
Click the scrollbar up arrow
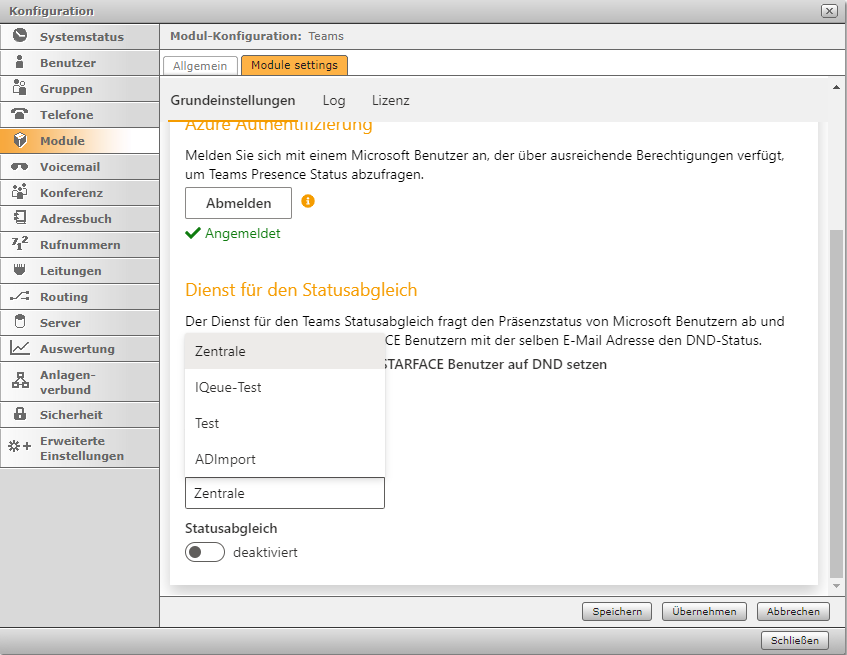836,87
